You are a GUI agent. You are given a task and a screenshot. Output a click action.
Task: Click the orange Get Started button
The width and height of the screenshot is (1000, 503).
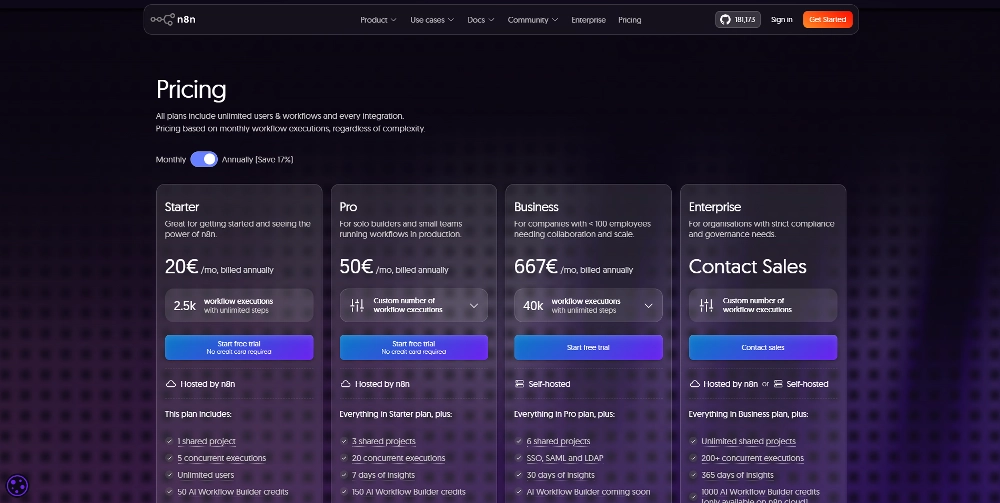(x=827, y=19)
